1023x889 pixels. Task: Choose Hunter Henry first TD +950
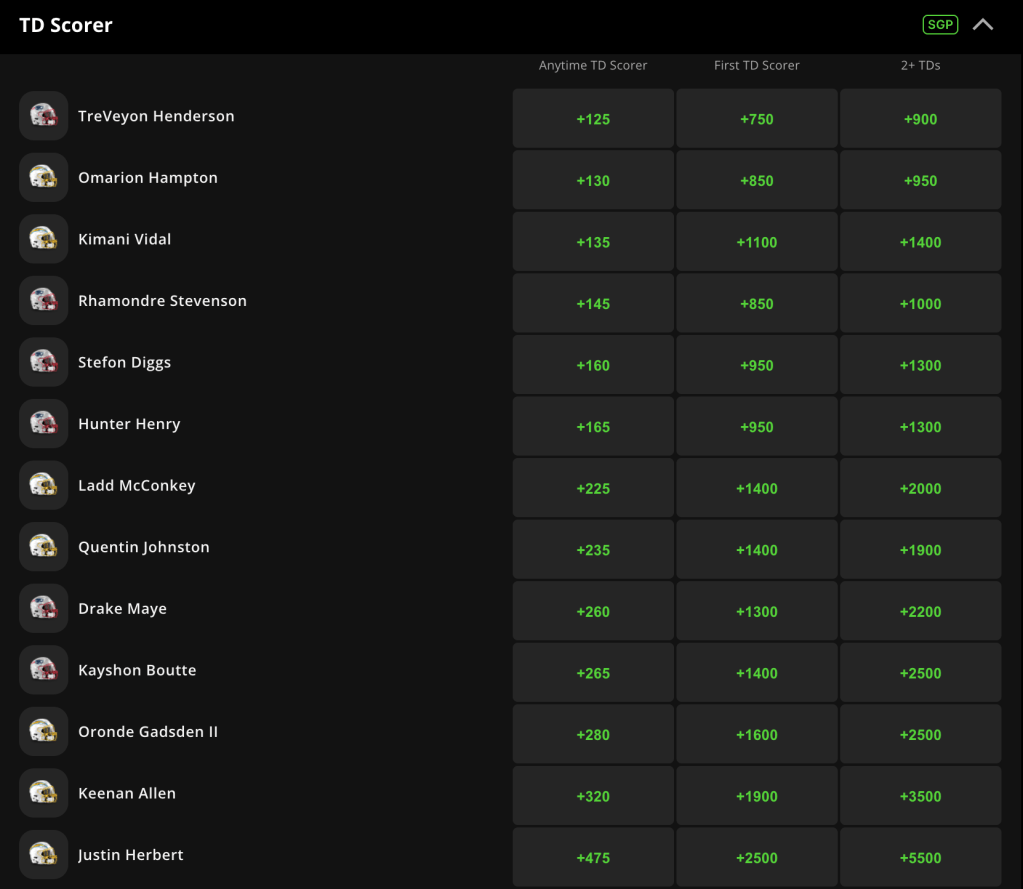point(757,427)
